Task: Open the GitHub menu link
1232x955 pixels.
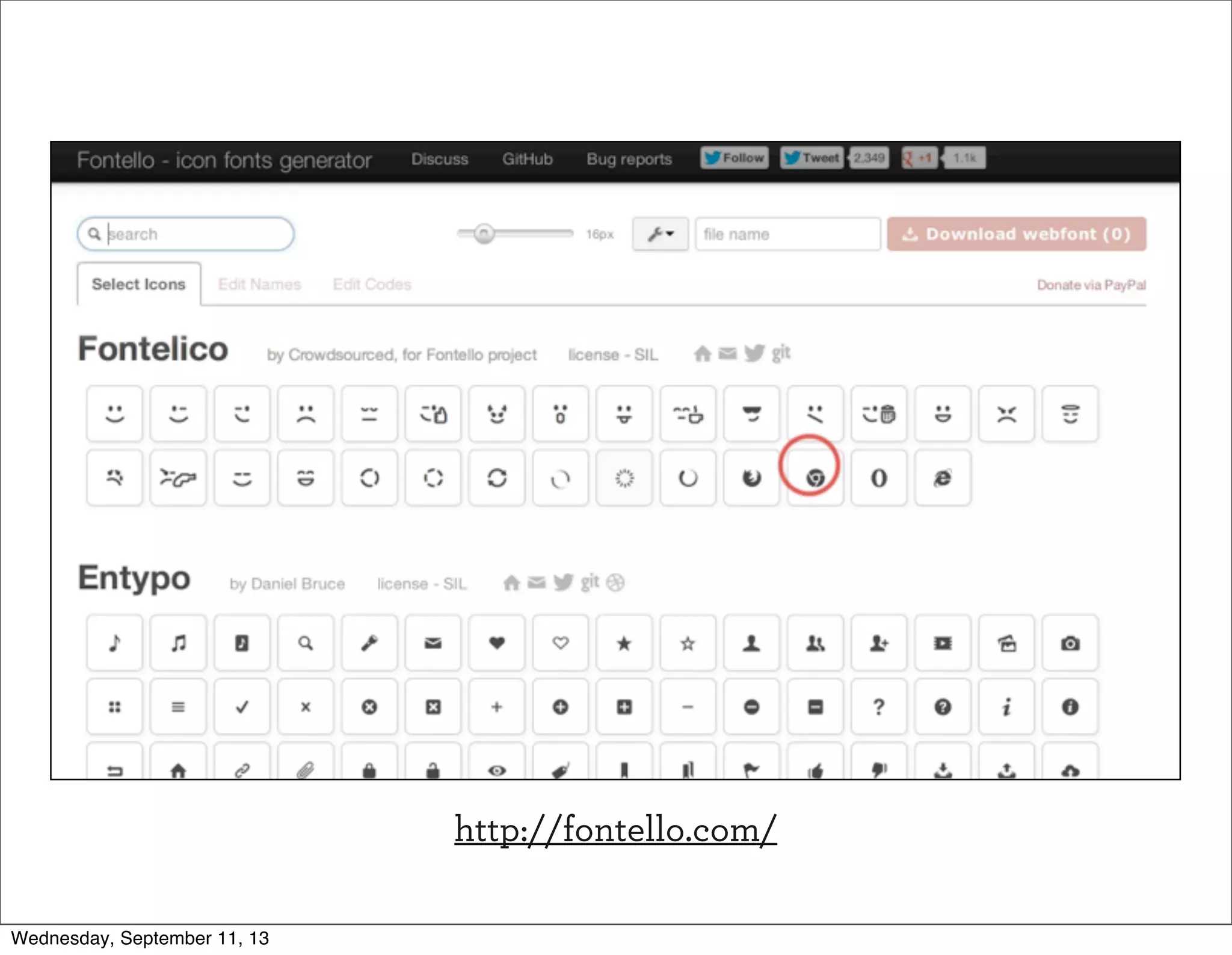Action: click(528, 159)
